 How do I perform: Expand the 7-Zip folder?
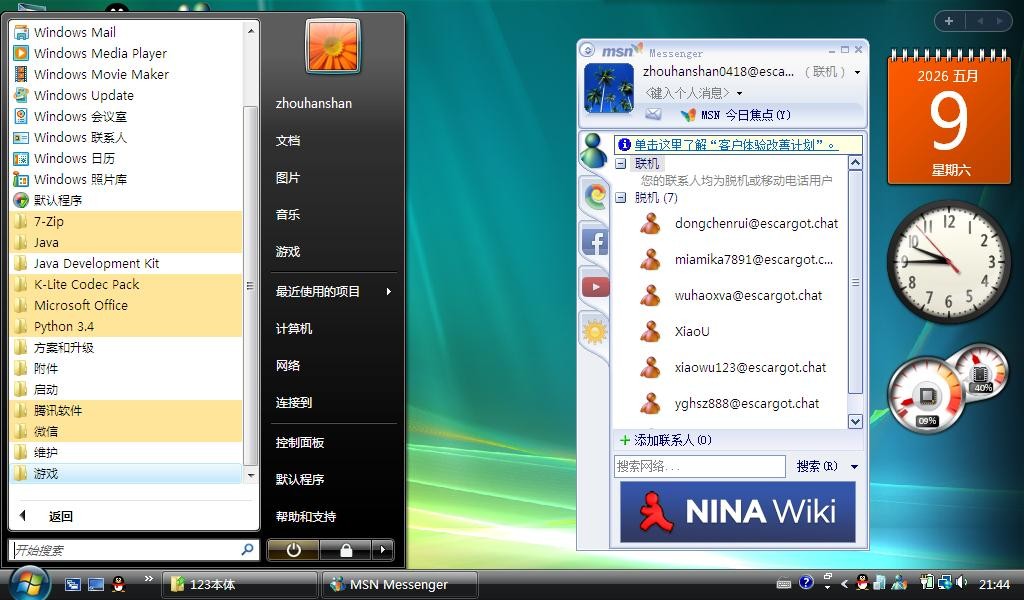click(127, 221)
